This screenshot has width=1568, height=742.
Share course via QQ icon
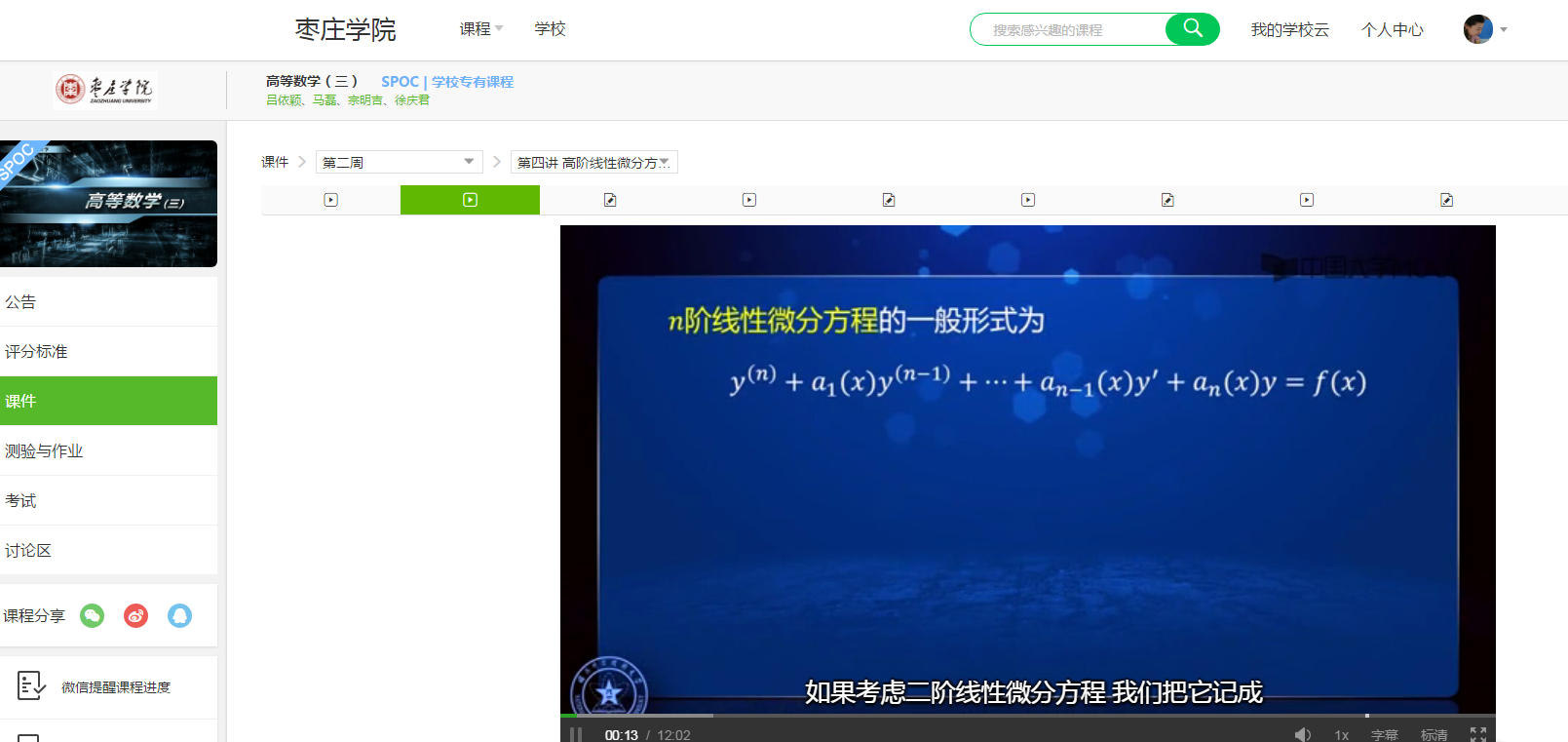(179, 616)
